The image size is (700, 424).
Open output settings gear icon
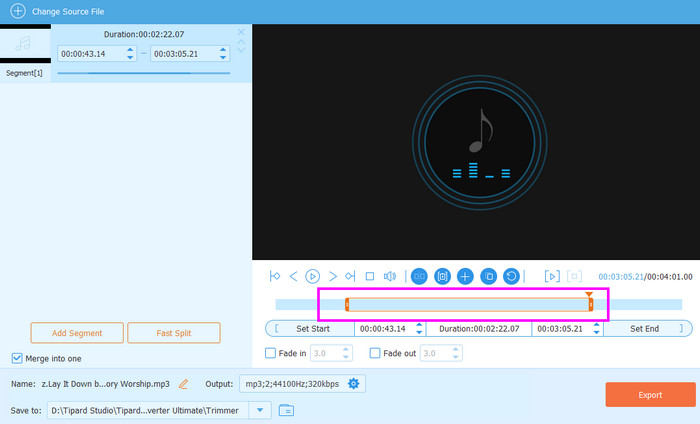coord(353,383)
